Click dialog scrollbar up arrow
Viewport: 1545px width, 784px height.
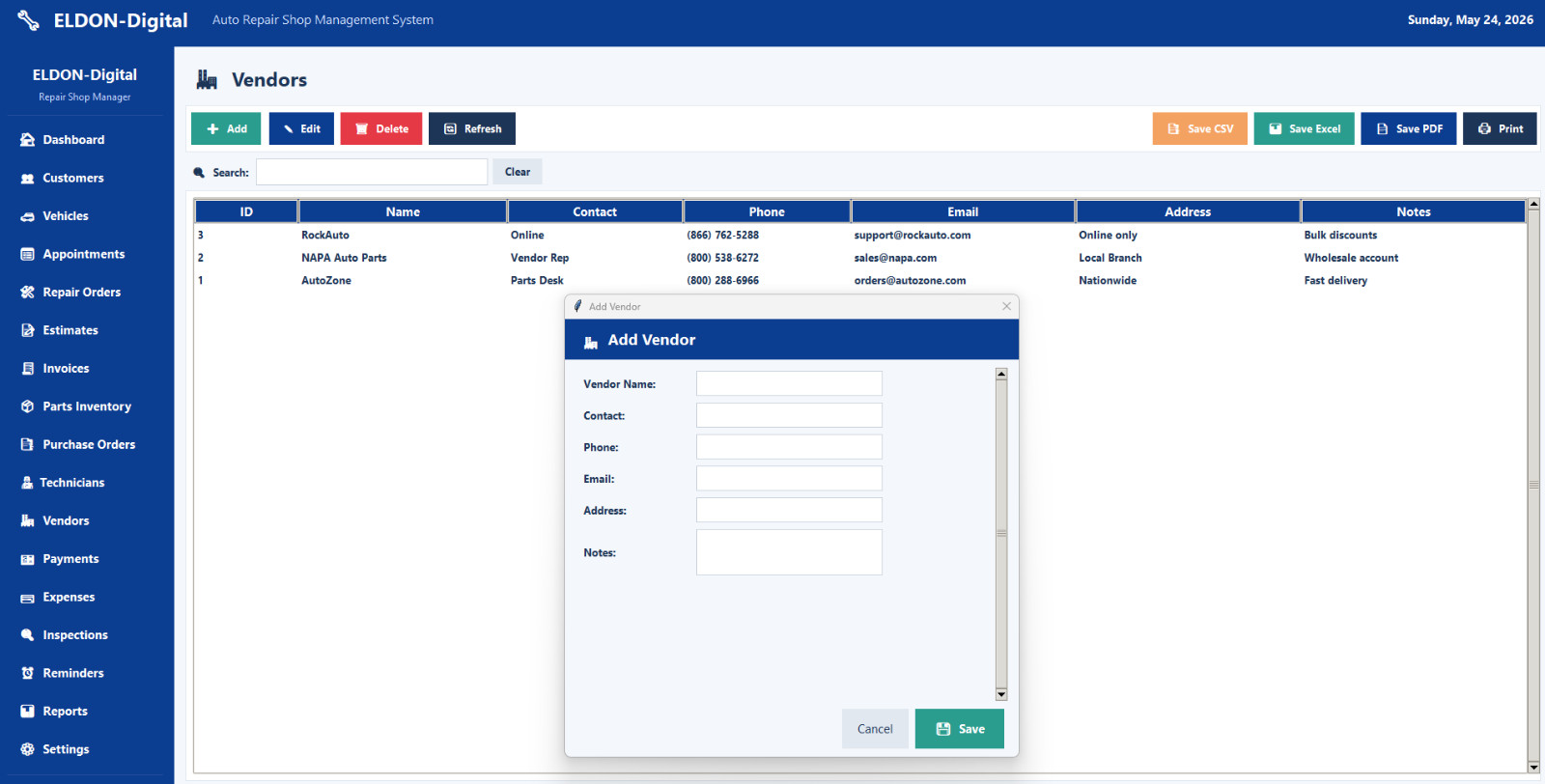click(x=1001, y=374)
